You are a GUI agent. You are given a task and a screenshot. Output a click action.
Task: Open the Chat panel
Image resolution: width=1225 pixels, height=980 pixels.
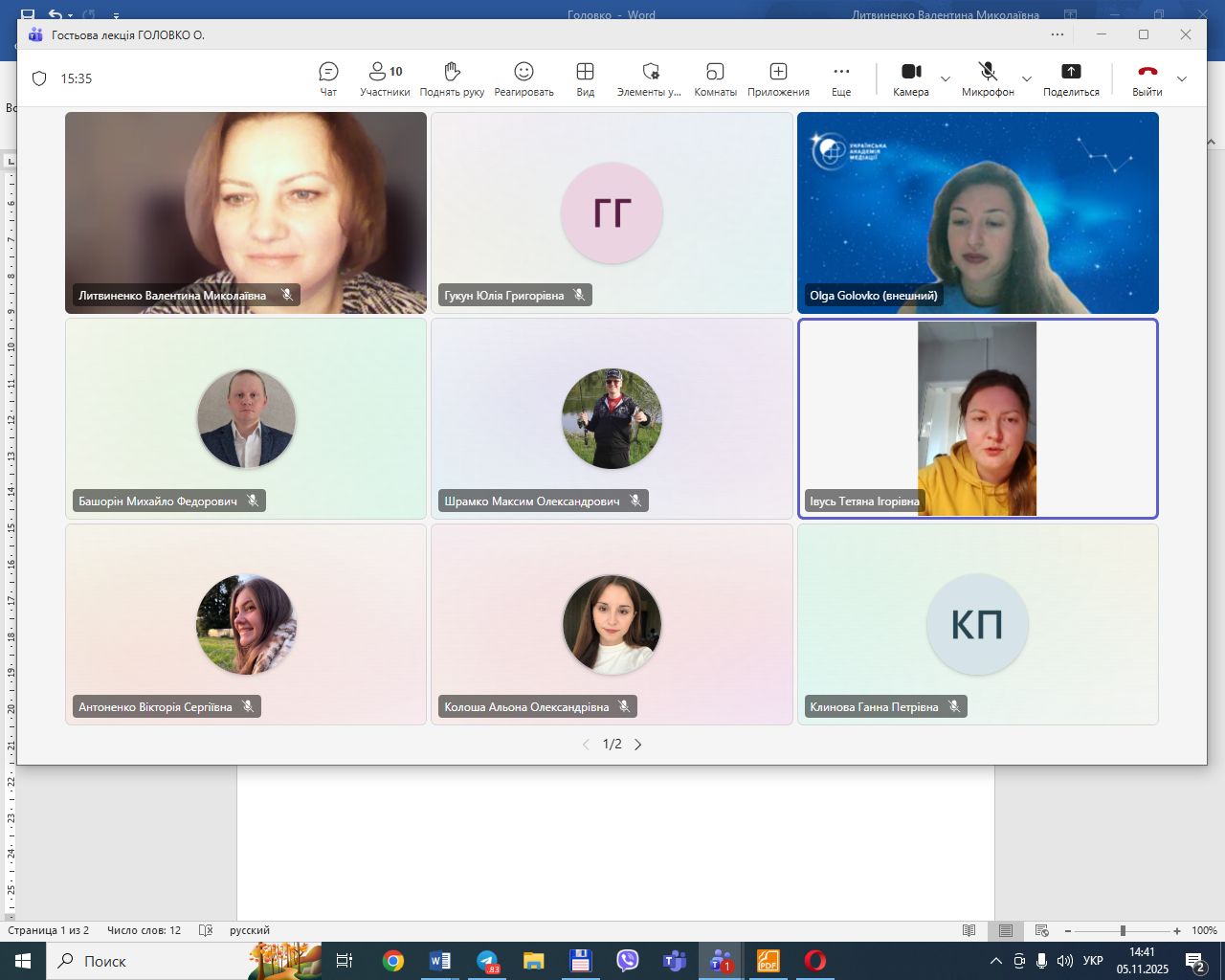coord(328,78)
